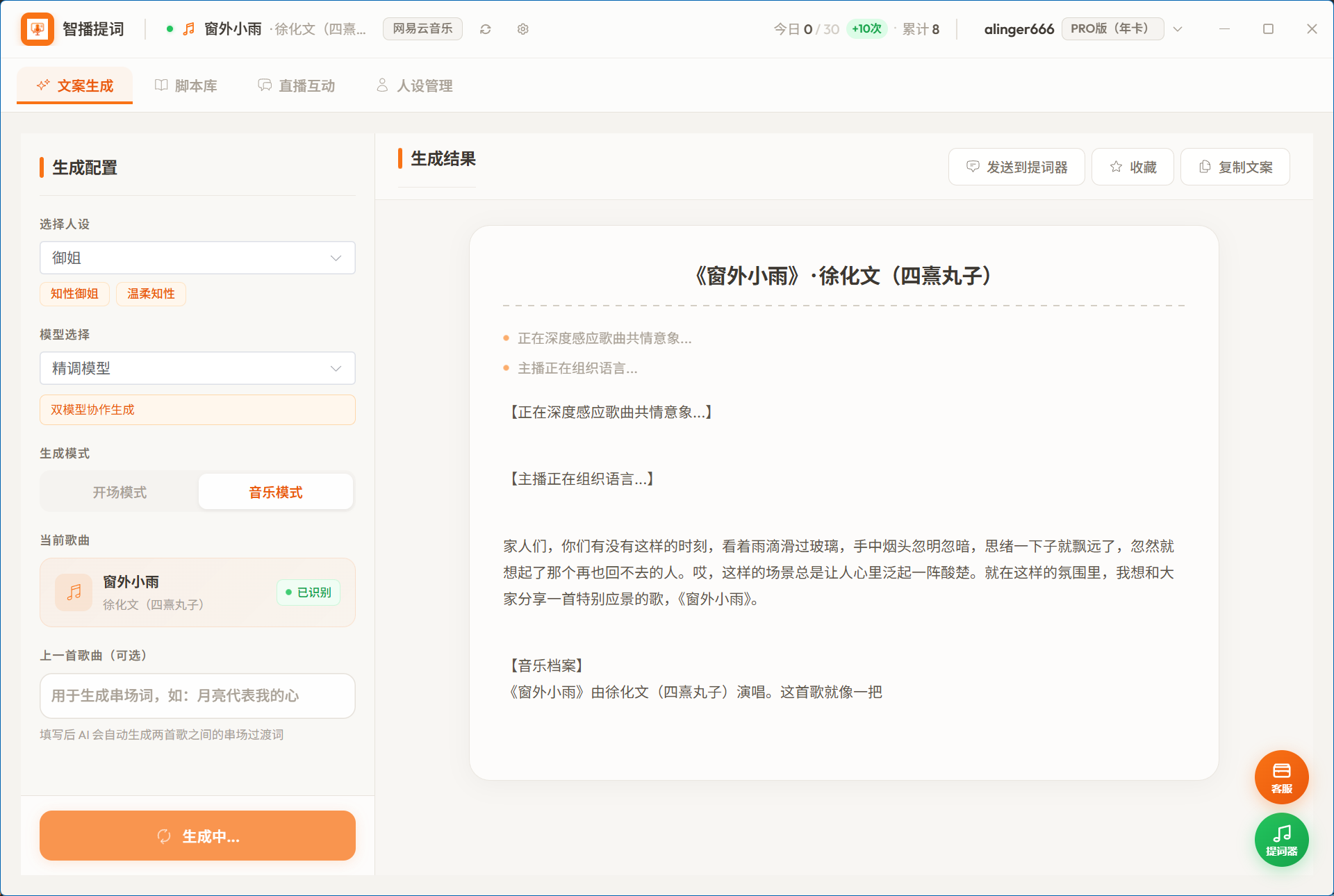Click the +10次 bonus badge

click(866, 28)
